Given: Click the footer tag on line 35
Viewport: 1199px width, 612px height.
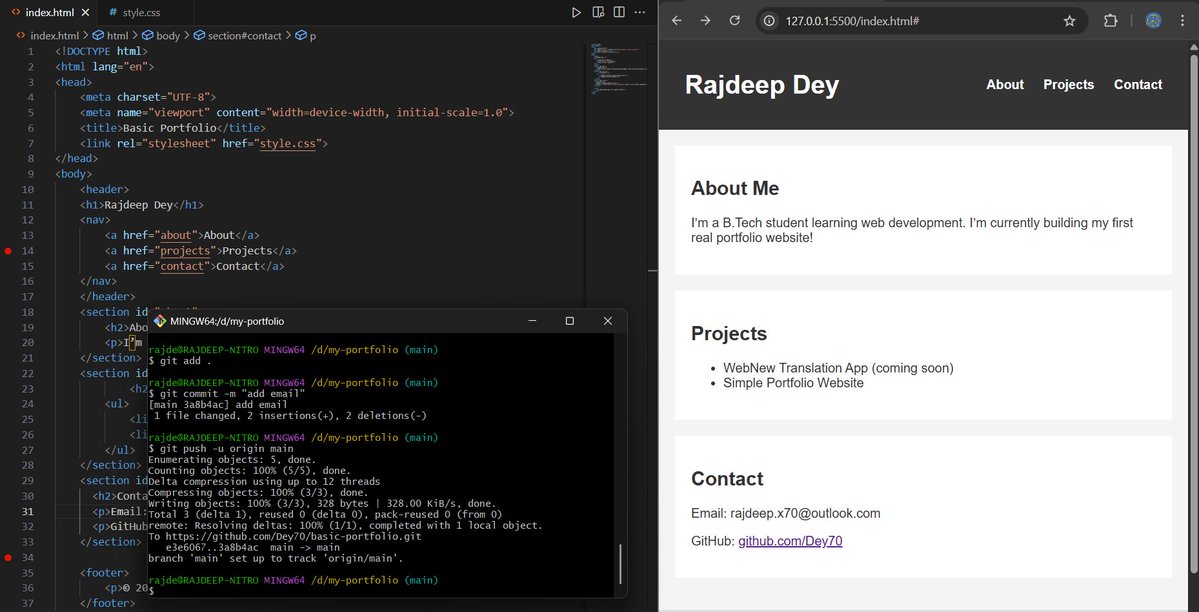Looking at the screenshot, I should click(x=105, y=572).
